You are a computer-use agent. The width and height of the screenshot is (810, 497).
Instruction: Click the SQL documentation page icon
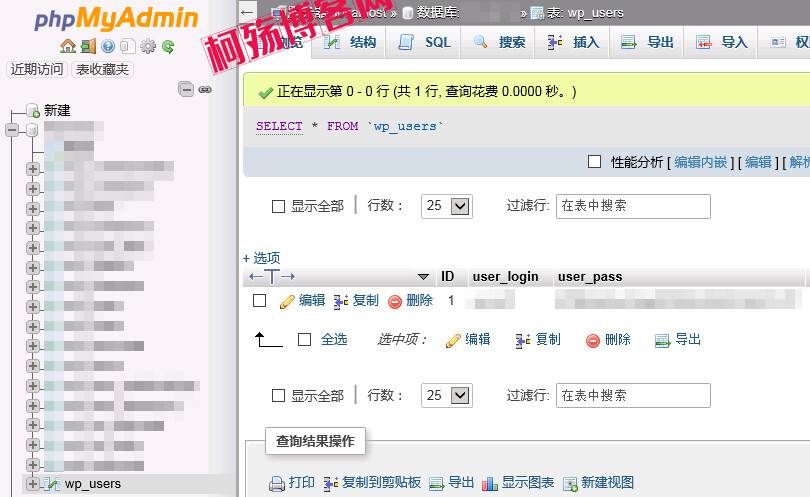pyautogui.click(x=128, y=46)
